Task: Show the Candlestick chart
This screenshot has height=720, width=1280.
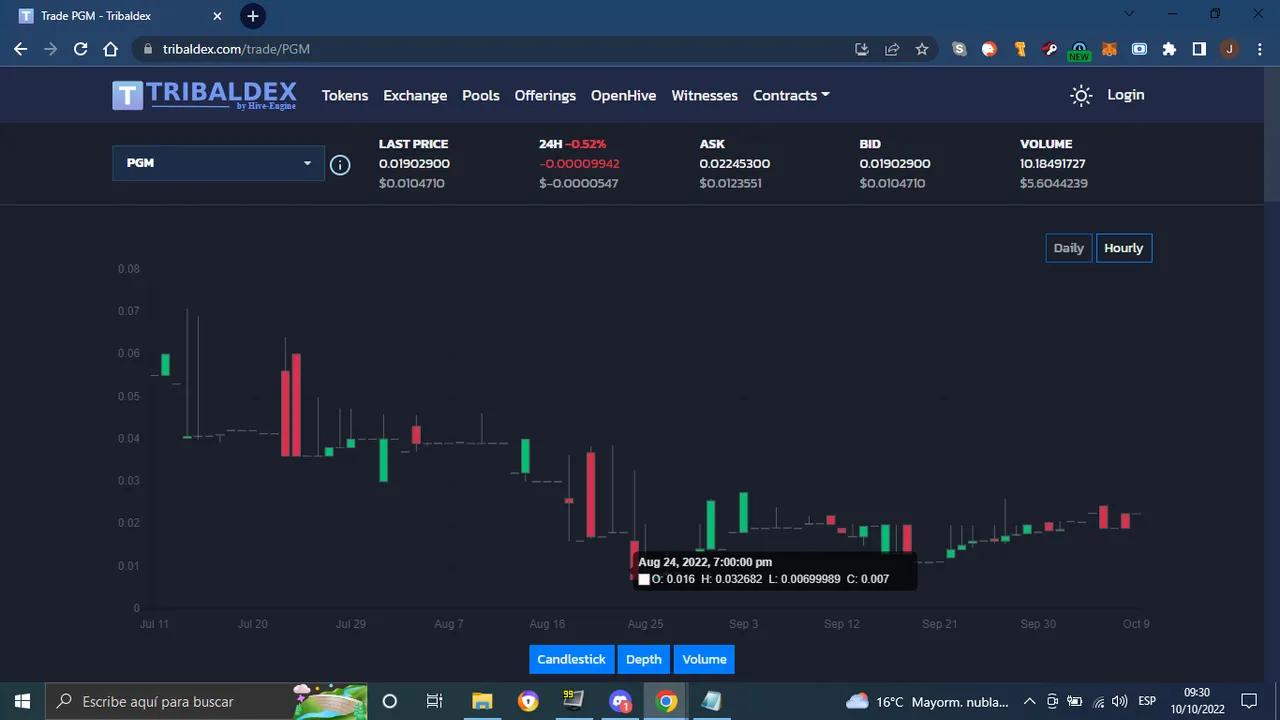Action: click(571, 659)
